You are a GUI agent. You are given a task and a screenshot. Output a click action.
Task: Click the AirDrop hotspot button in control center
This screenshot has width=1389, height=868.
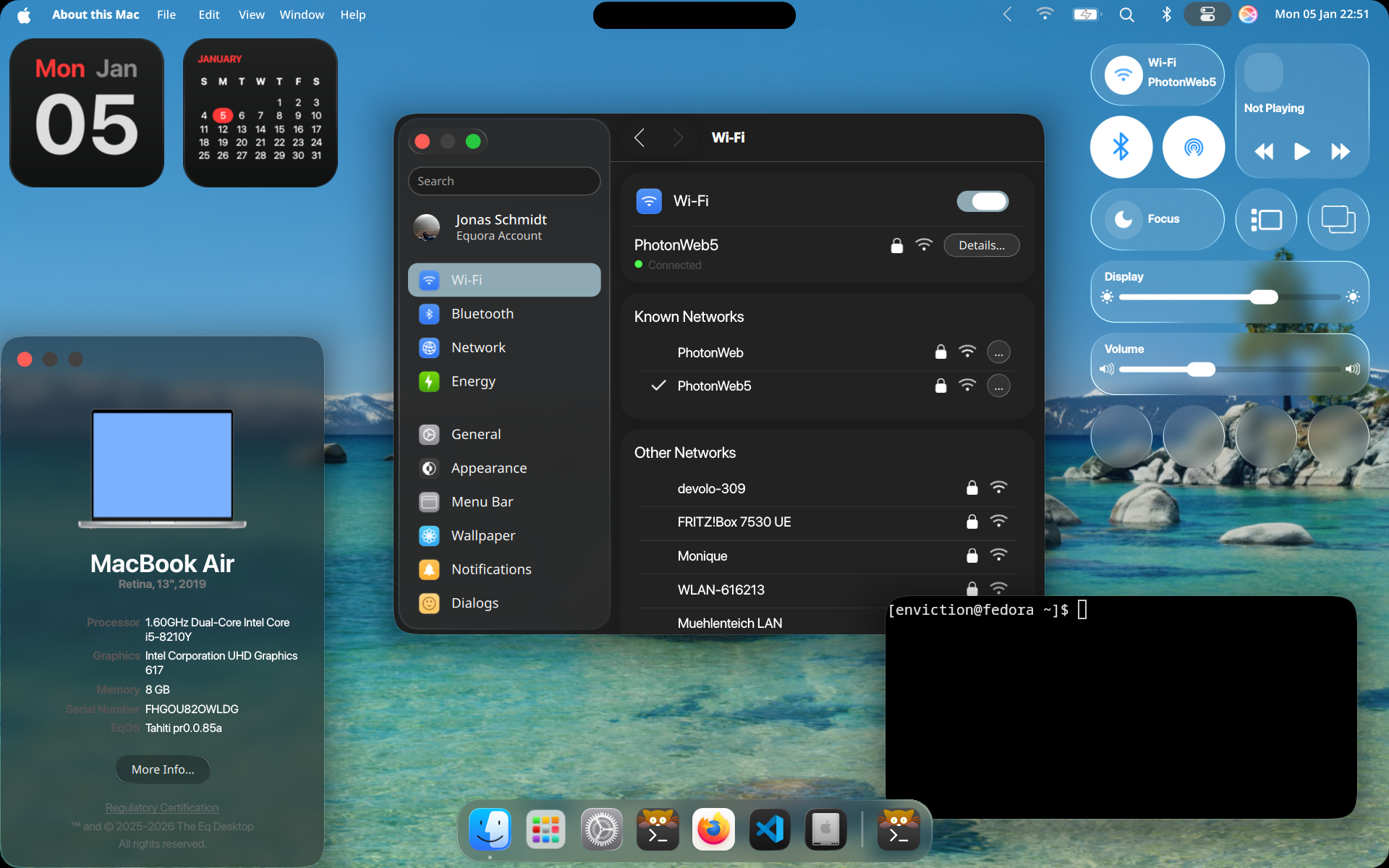pos(1193,148)
